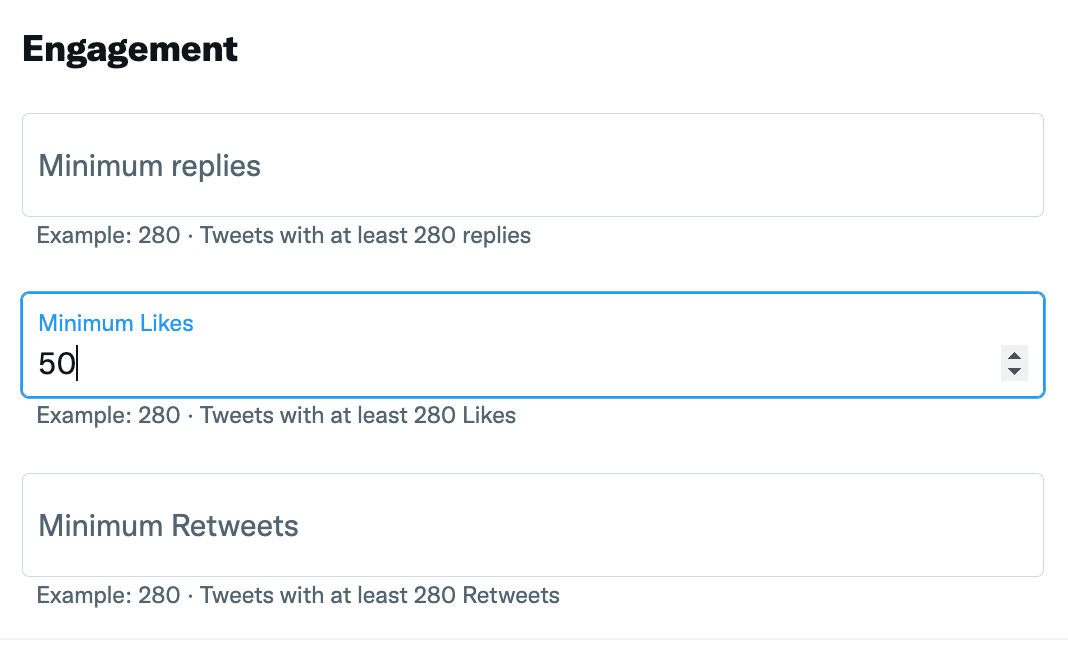This screenshot has width=1068, height=648.
Task: Click the Engagement section heading
Action: 130,49
